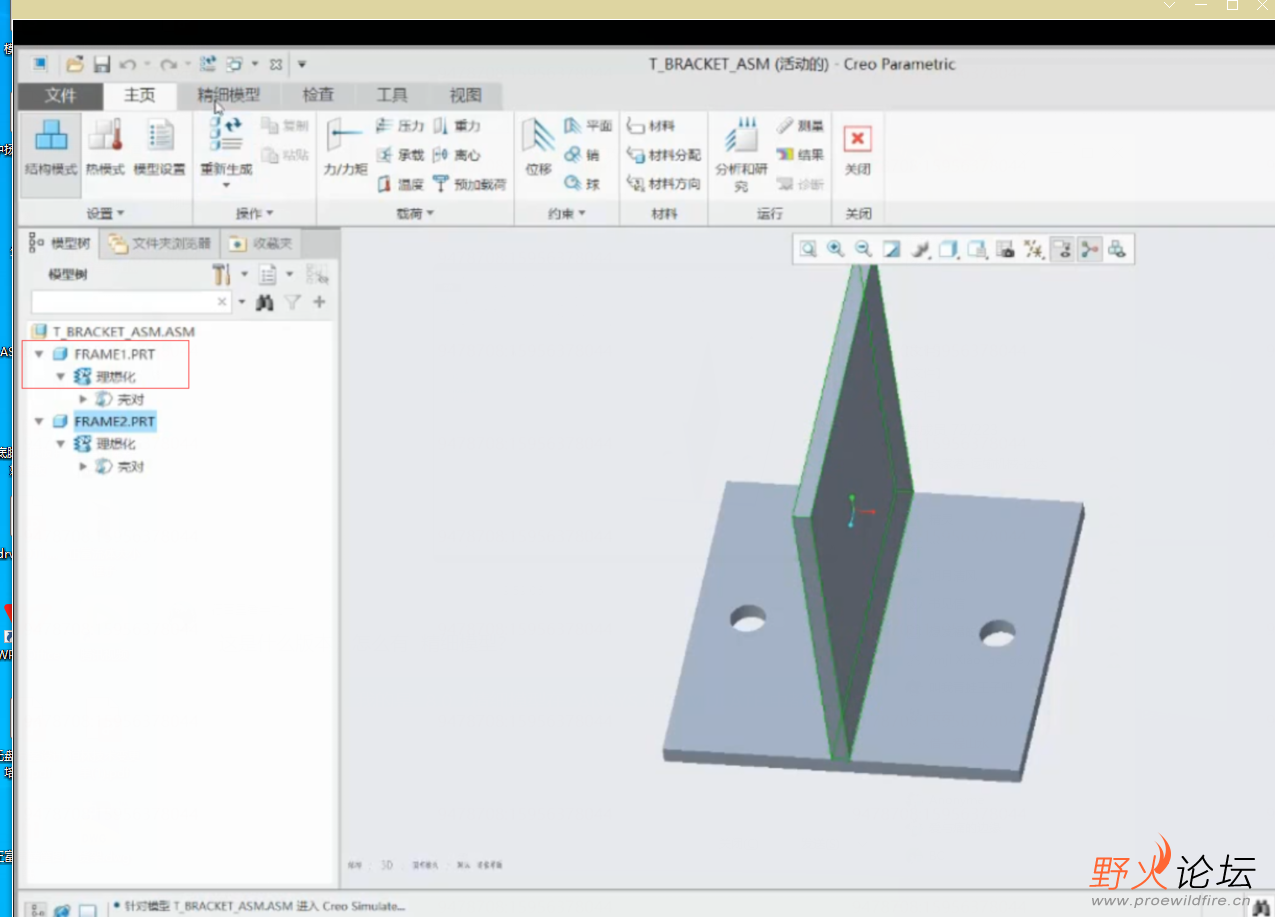Switch to the 精细模型 refine model tab
1275x917 pixels.
tap(228, 96)
